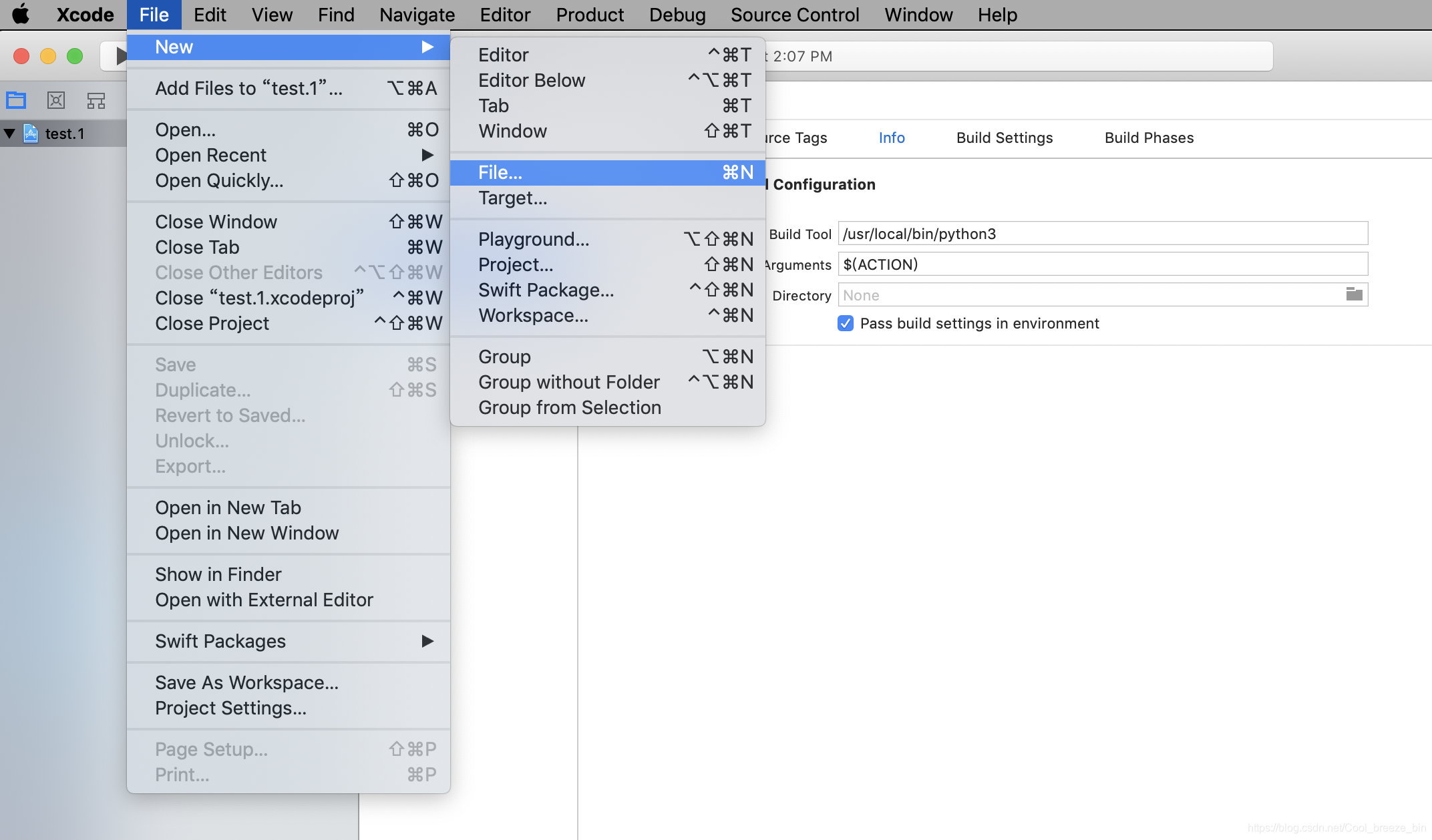The width and height of the screenshot is (1432, 840).
Task: Choose Close Tab
Action: [289, 247]
